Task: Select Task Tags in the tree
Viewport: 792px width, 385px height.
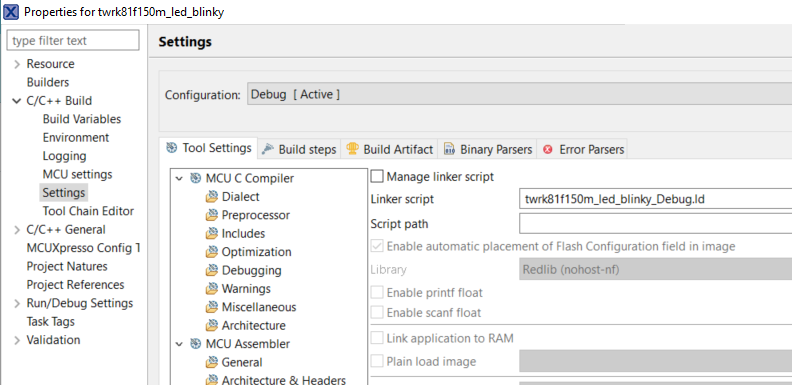Action: pos(51,321)
